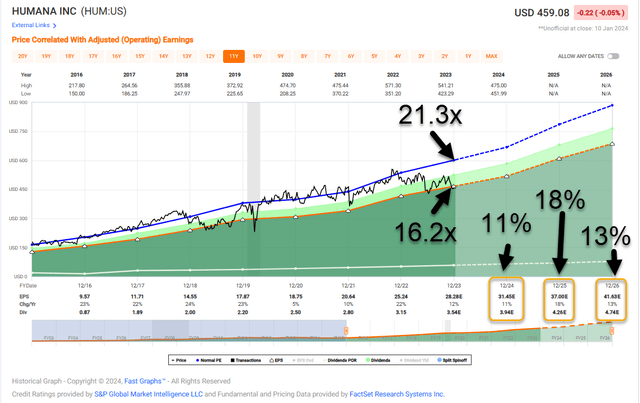This screenshot has height=403, width=640.
Task: Grab the left orange range-slider handle
Action: [x=346, y=330]
